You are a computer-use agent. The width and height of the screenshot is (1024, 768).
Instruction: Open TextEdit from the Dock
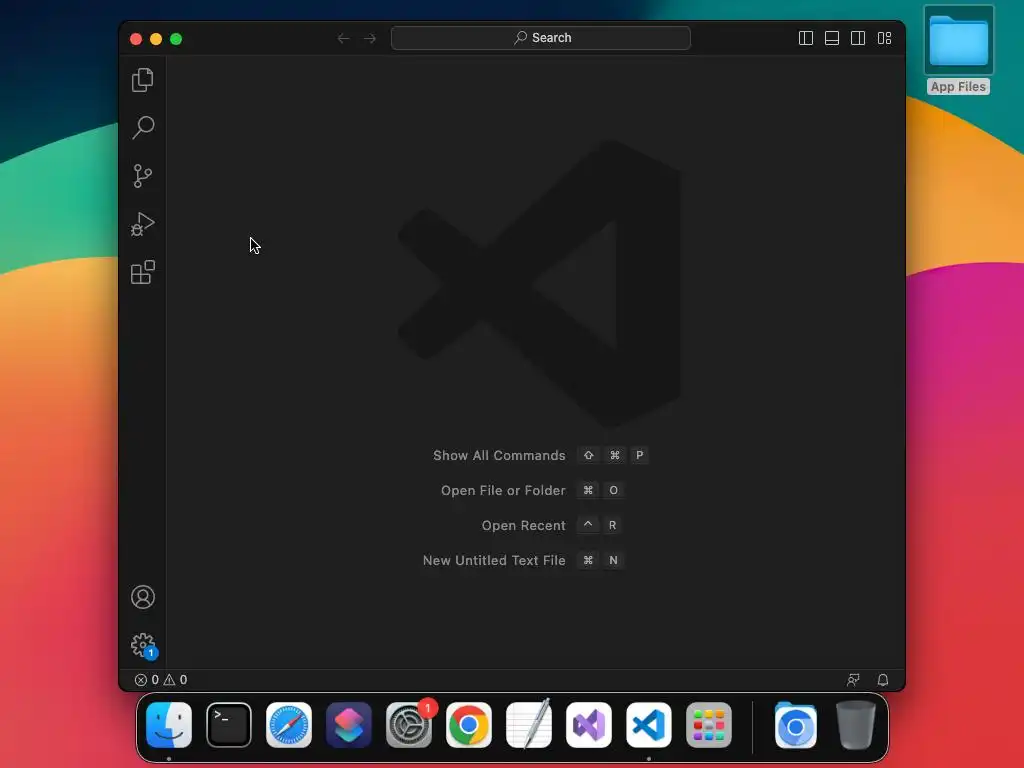click(x=529, y=725)
